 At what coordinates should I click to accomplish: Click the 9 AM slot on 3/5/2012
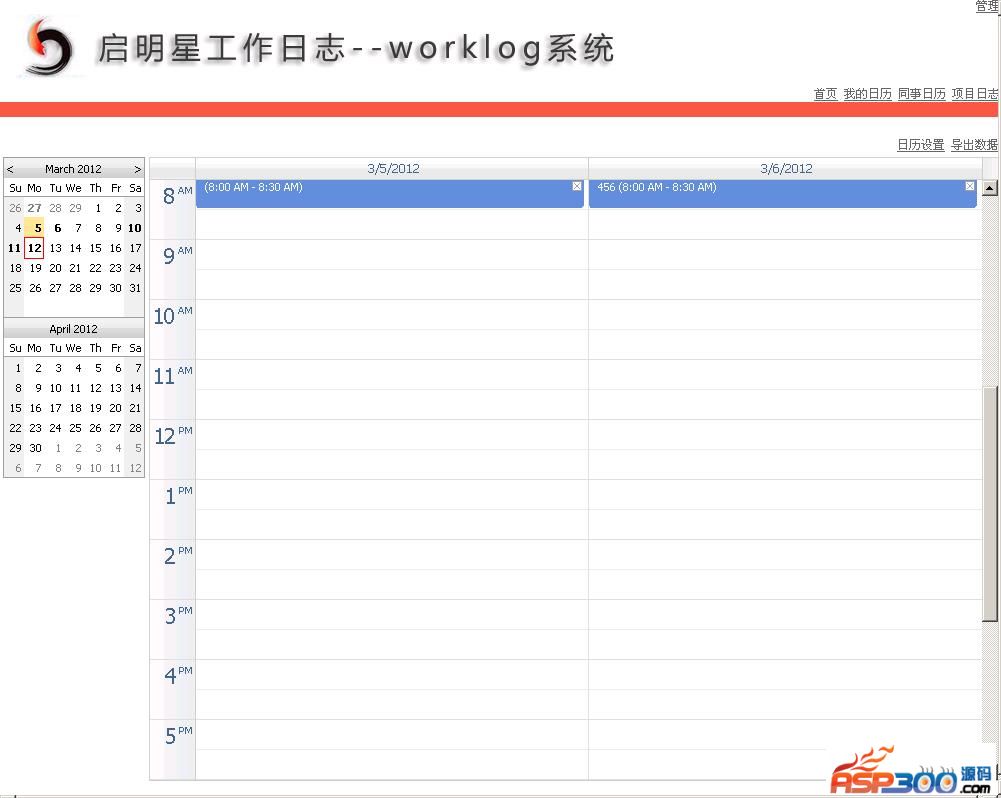pos(392,255)
